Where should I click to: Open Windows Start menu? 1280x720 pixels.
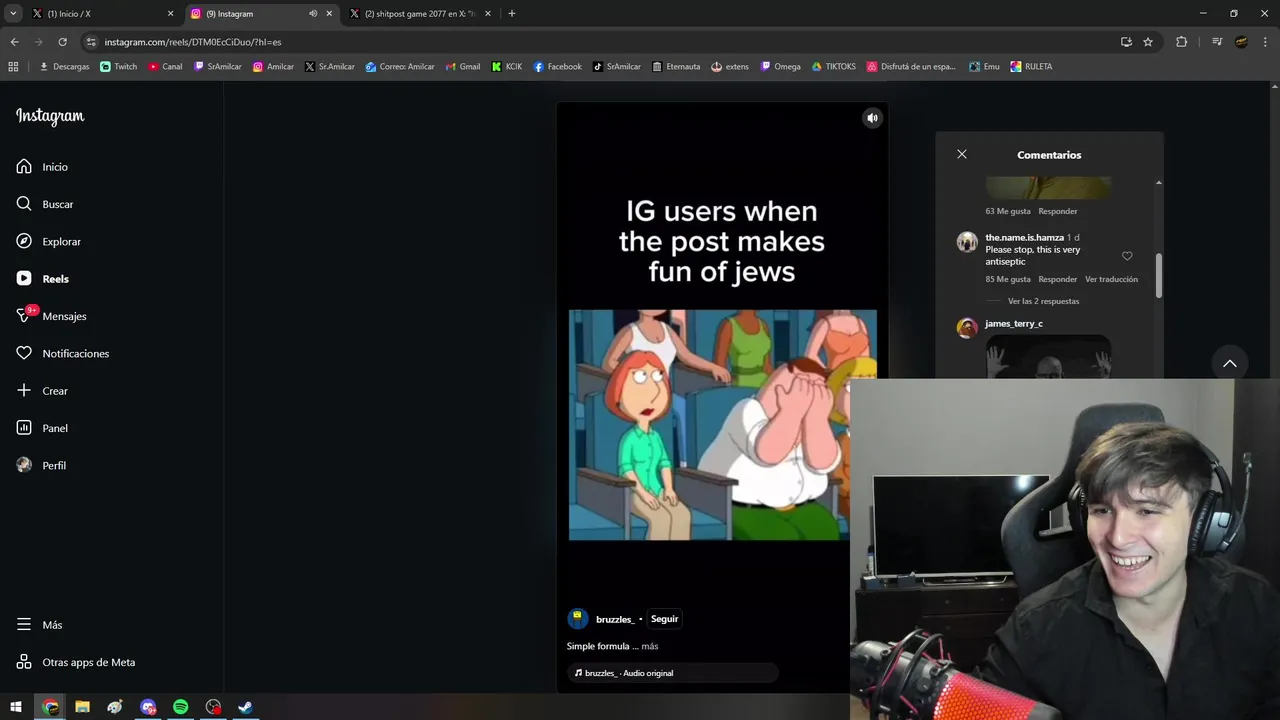tap(16, 707)
